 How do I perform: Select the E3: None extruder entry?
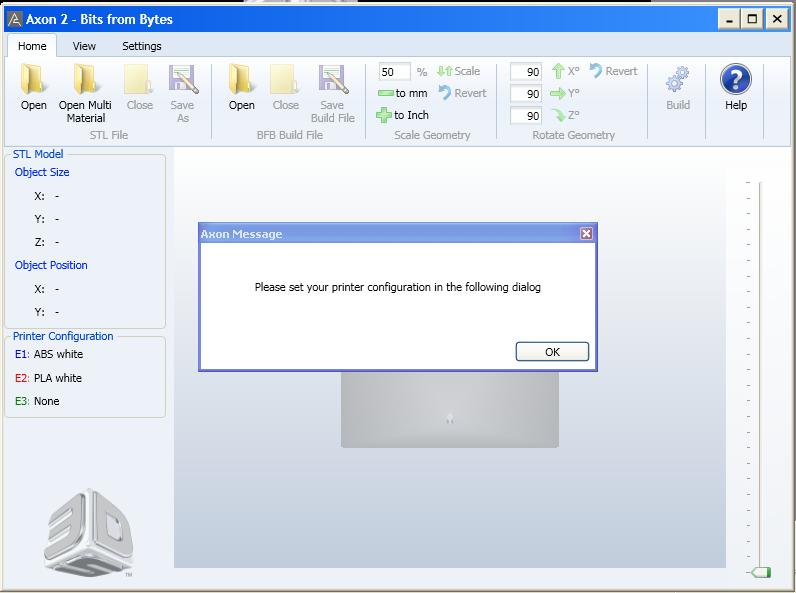point(37,401)
